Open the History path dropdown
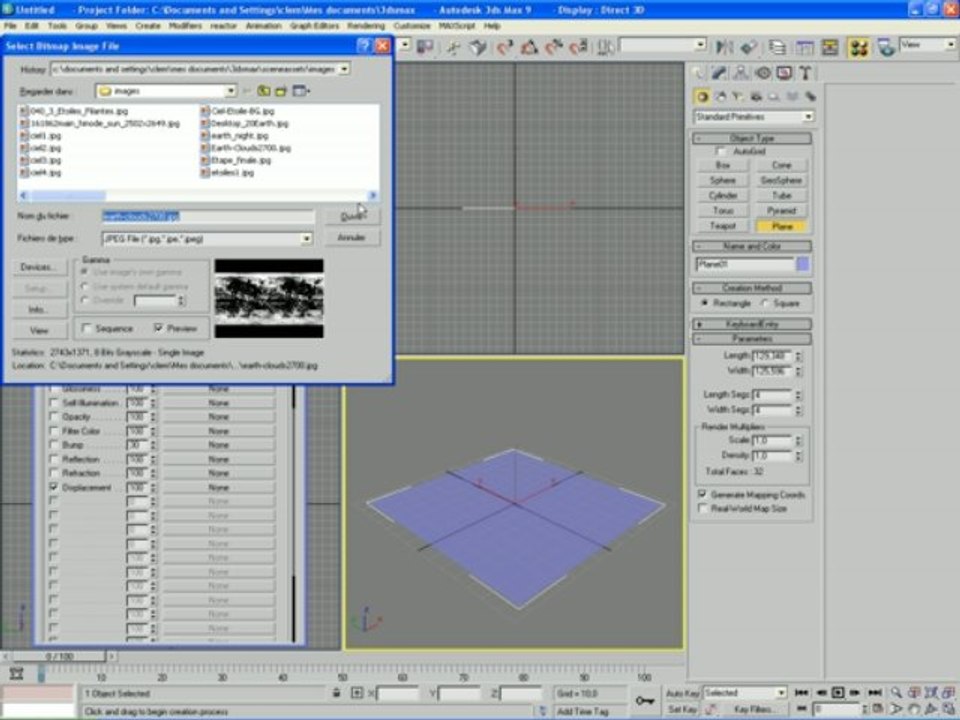This screenshot has width=960, height=720. 344,69
